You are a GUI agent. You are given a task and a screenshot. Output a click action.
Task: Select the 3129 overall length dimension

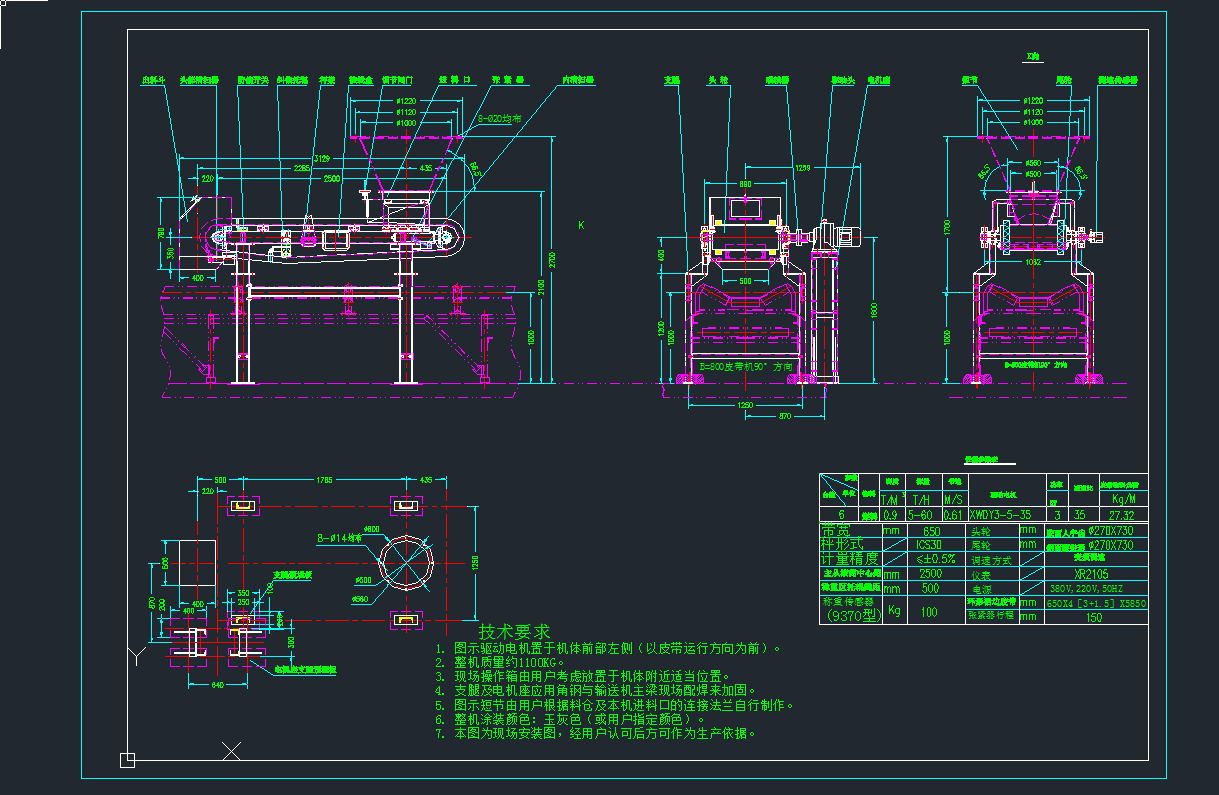click(x=321, y=158)
